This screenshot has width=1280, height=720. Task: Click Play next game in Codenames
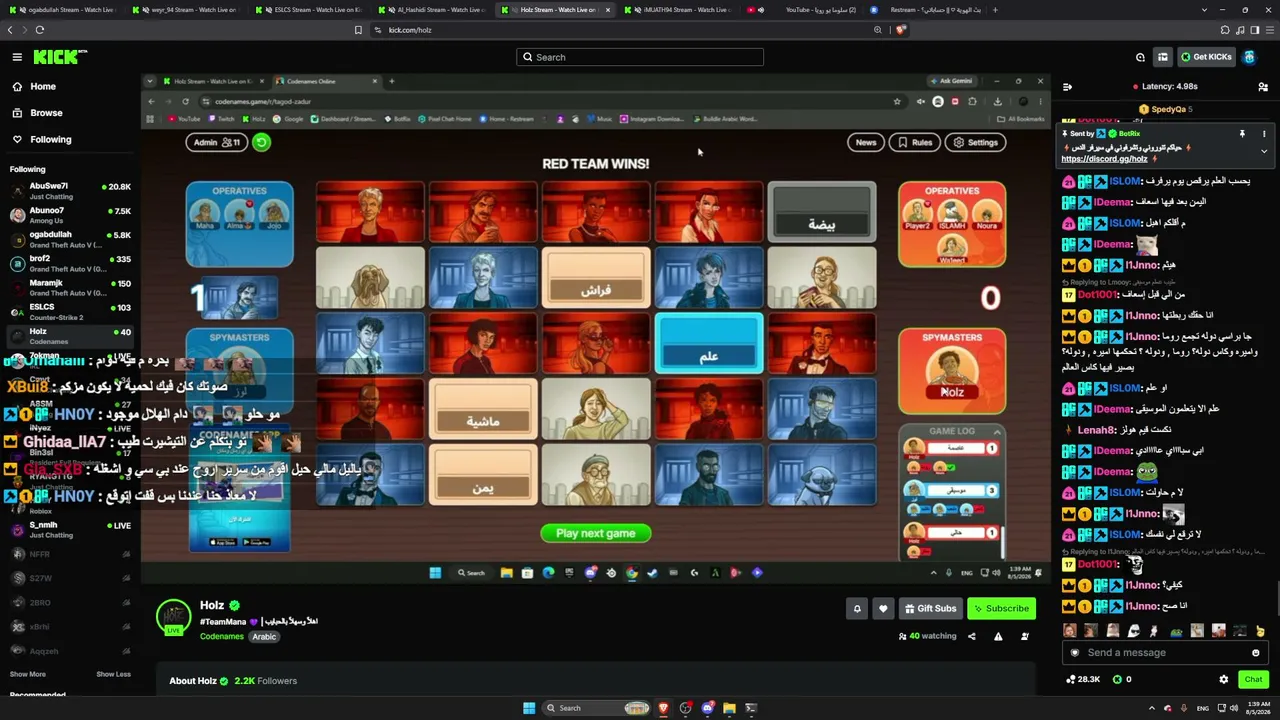[x=596, y=533]
